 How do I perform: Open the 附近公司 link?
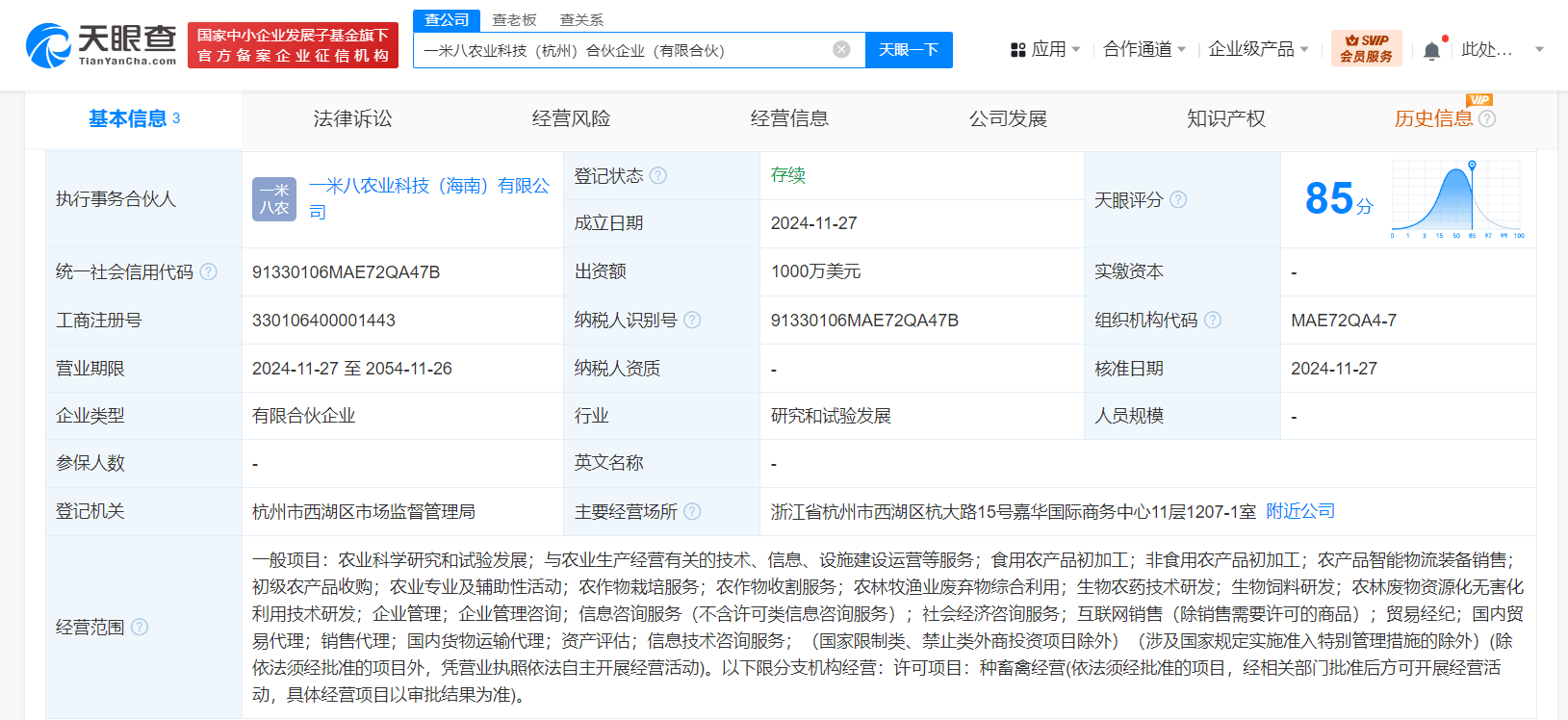click(1300, 511)
